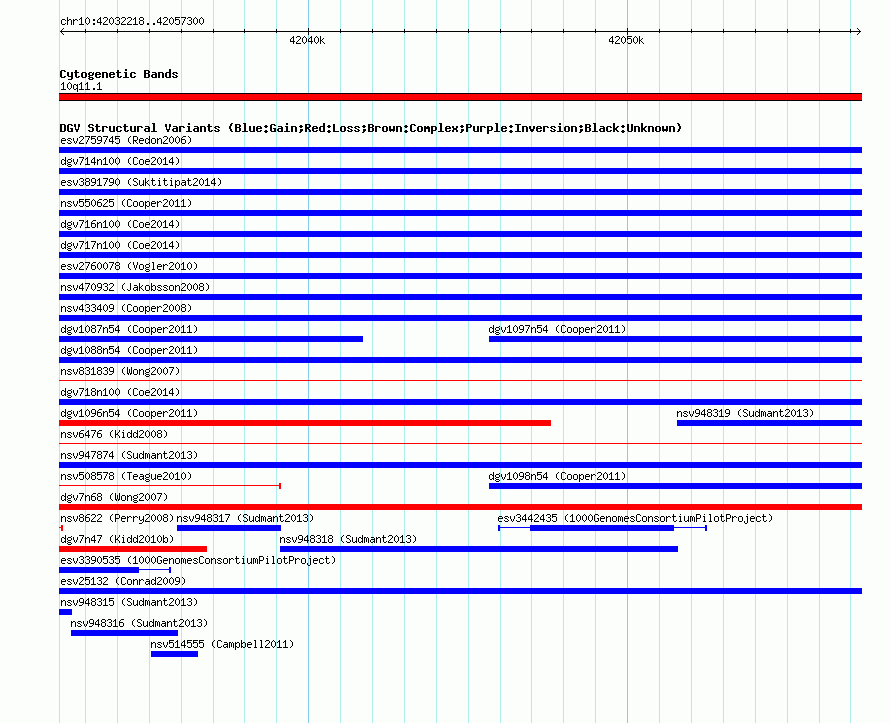The width and height of the screenshot is (890, 723).
Task: Open nsv948316 (Sudmant2013) label
Action: coord(140,623)
